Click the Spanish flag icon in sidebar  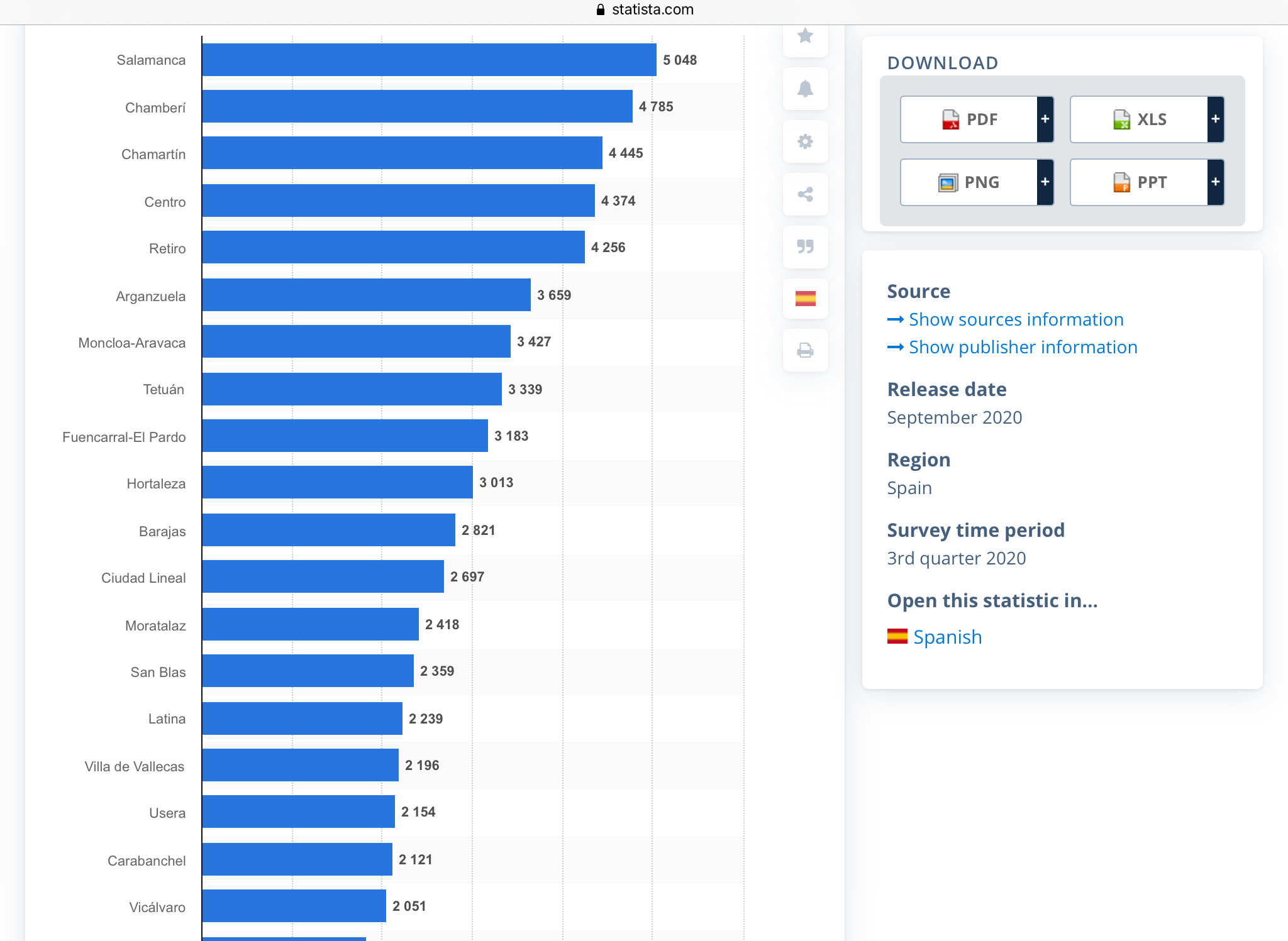[x=805, y=299]
